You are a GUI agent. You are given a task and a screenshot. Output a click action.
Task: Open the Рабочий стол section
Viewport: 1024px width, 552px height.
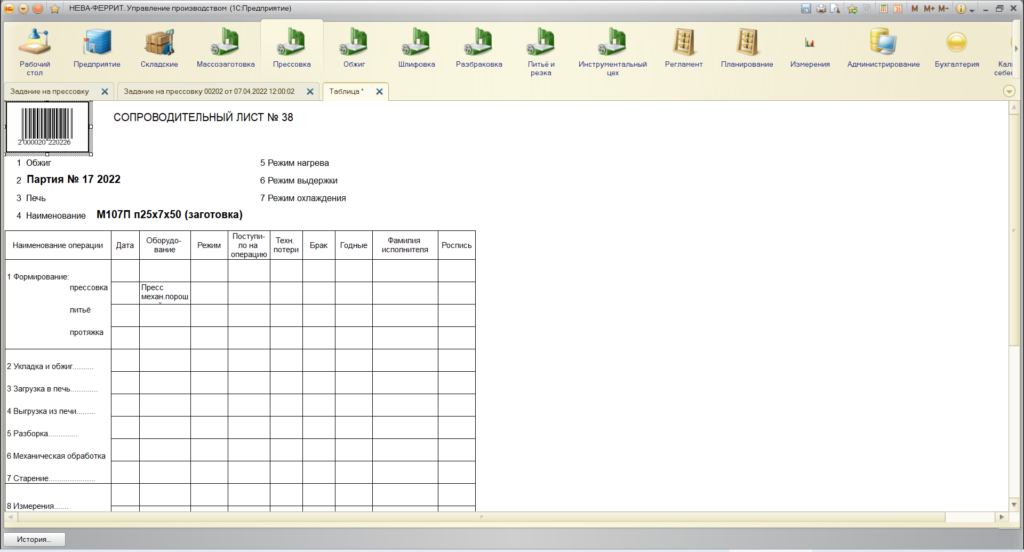(35, 52)
